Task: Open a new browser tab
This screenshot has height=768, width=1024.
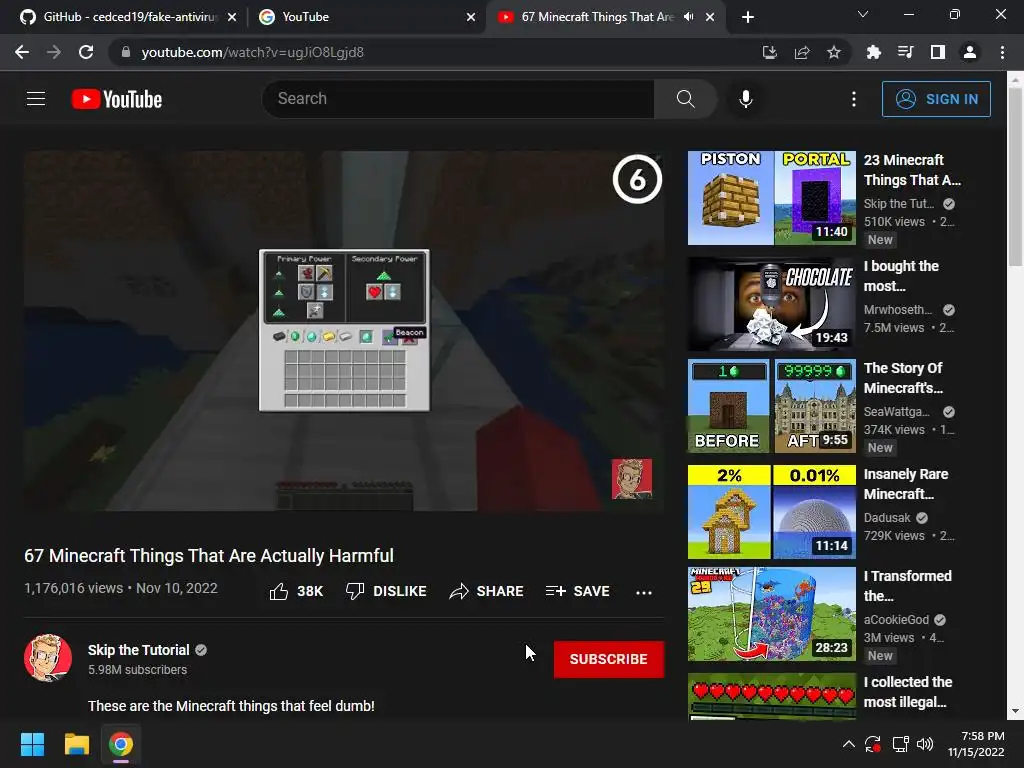Action: click(x=748, y=17)
